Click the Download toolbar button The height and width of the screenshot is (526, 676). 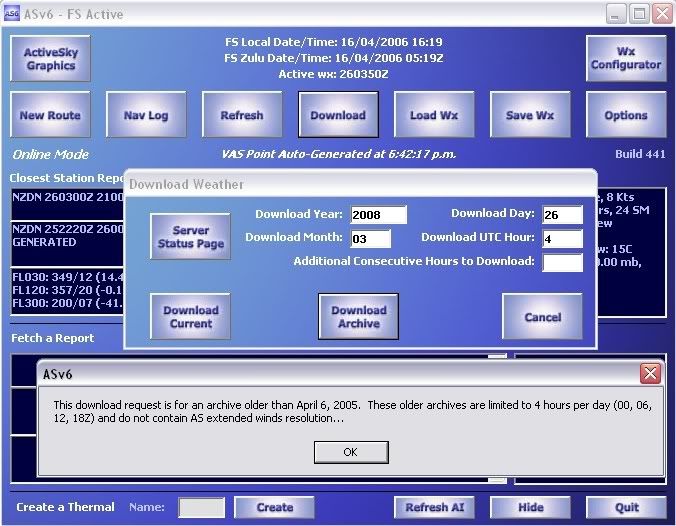coord(338,115)
